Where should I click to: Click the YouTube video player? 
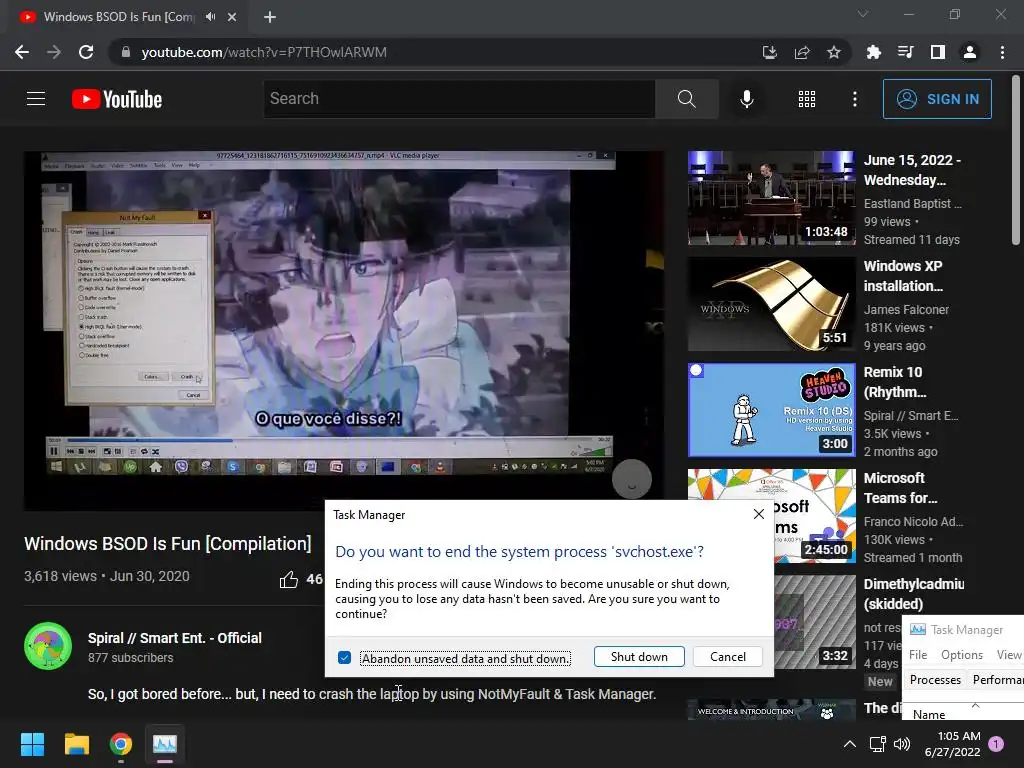(344, 330)
